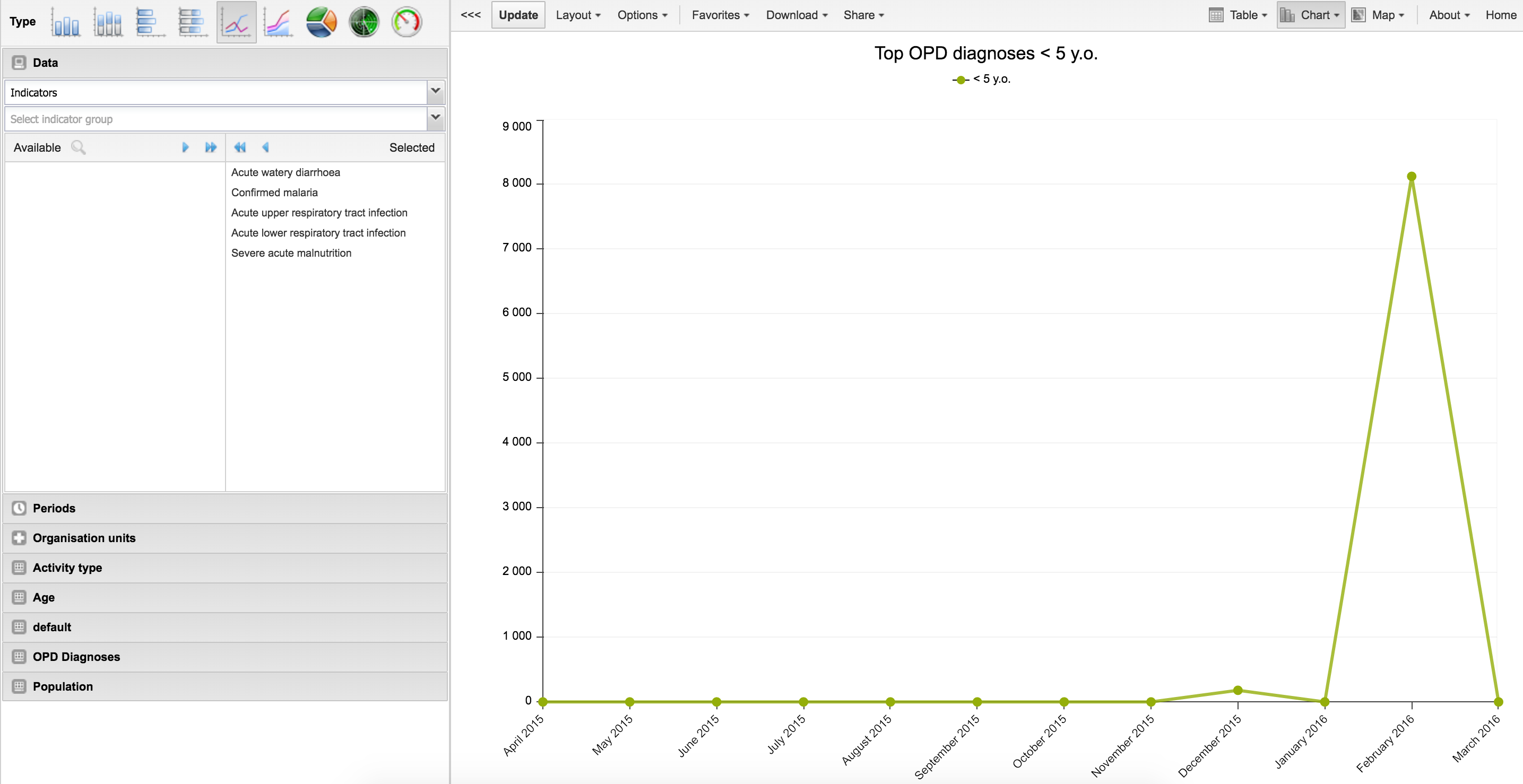Click the deselect-all double left arrow
The height and width of the screenshot is (784, 1523).
click(x=239, y=147)
